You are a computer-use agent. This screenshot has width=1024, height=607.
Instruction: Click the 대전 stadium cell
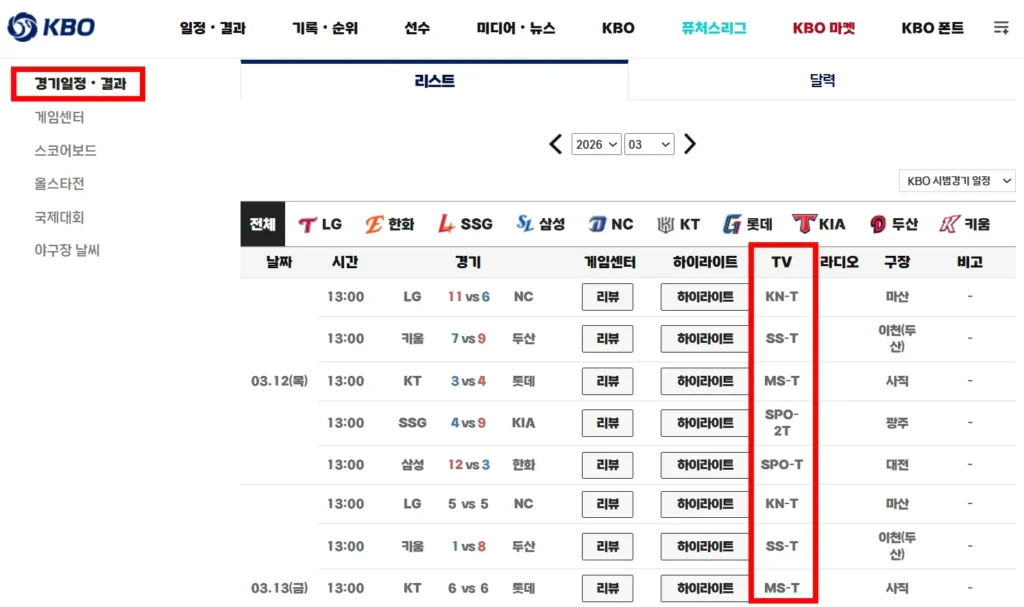click(897, 465)
